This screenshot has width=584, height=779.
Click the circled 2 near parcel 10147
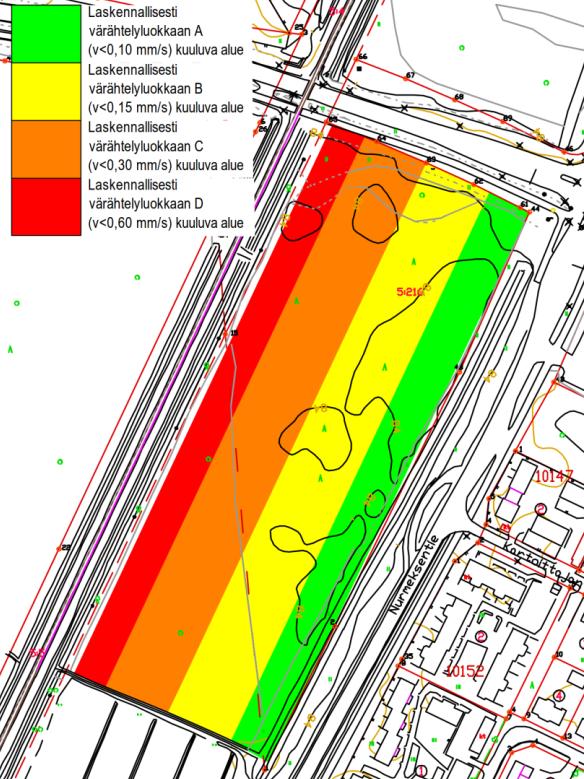[541, 509]
